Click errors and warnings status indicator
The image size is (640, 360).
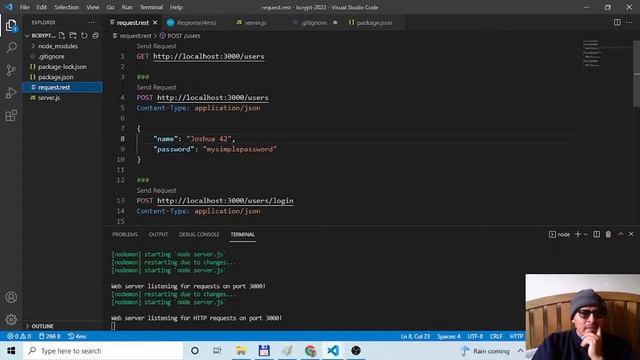tap(19, 336)
